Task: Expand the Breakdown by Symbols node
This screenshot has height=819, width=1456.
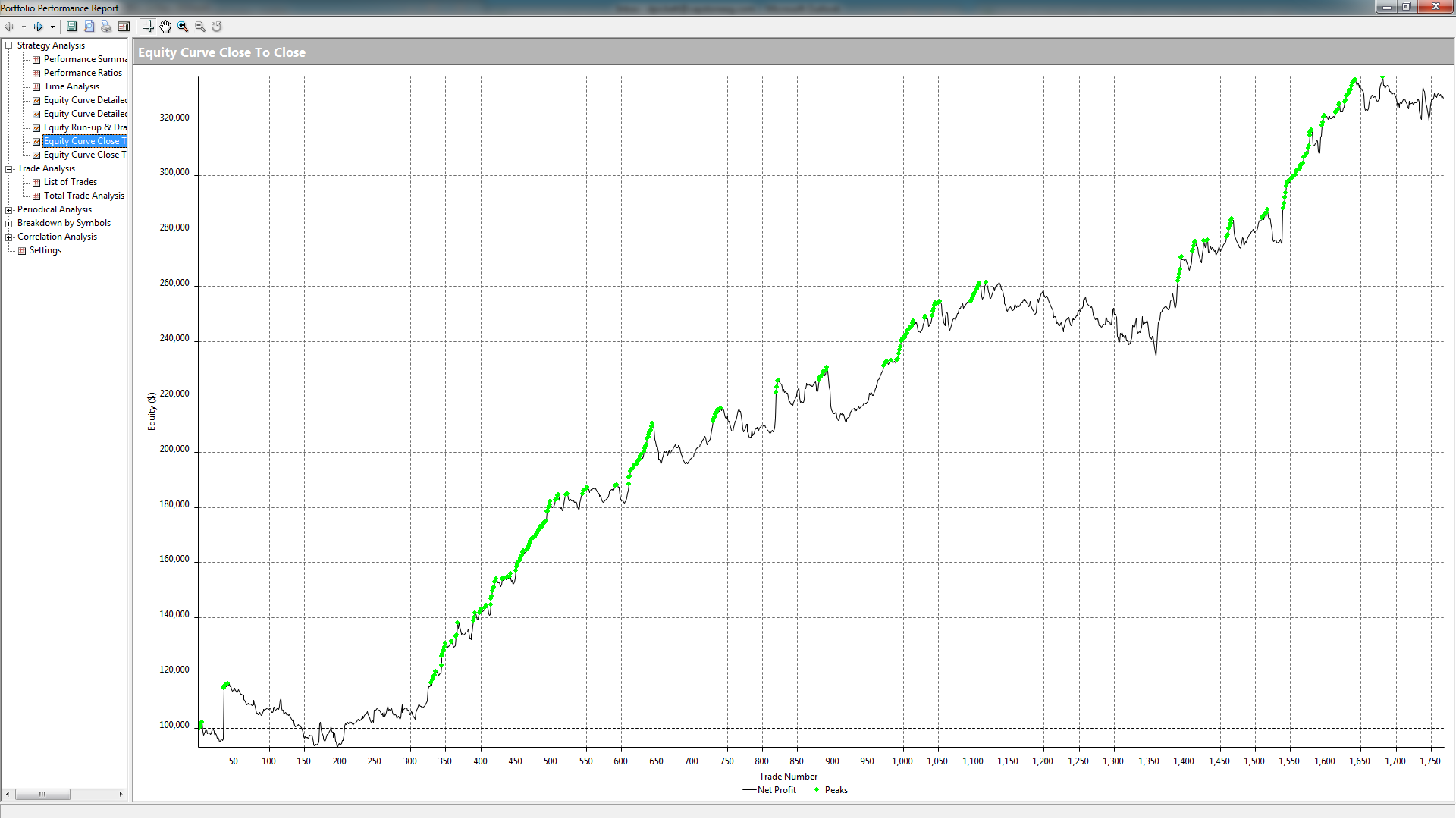Action: click(9, 224)
